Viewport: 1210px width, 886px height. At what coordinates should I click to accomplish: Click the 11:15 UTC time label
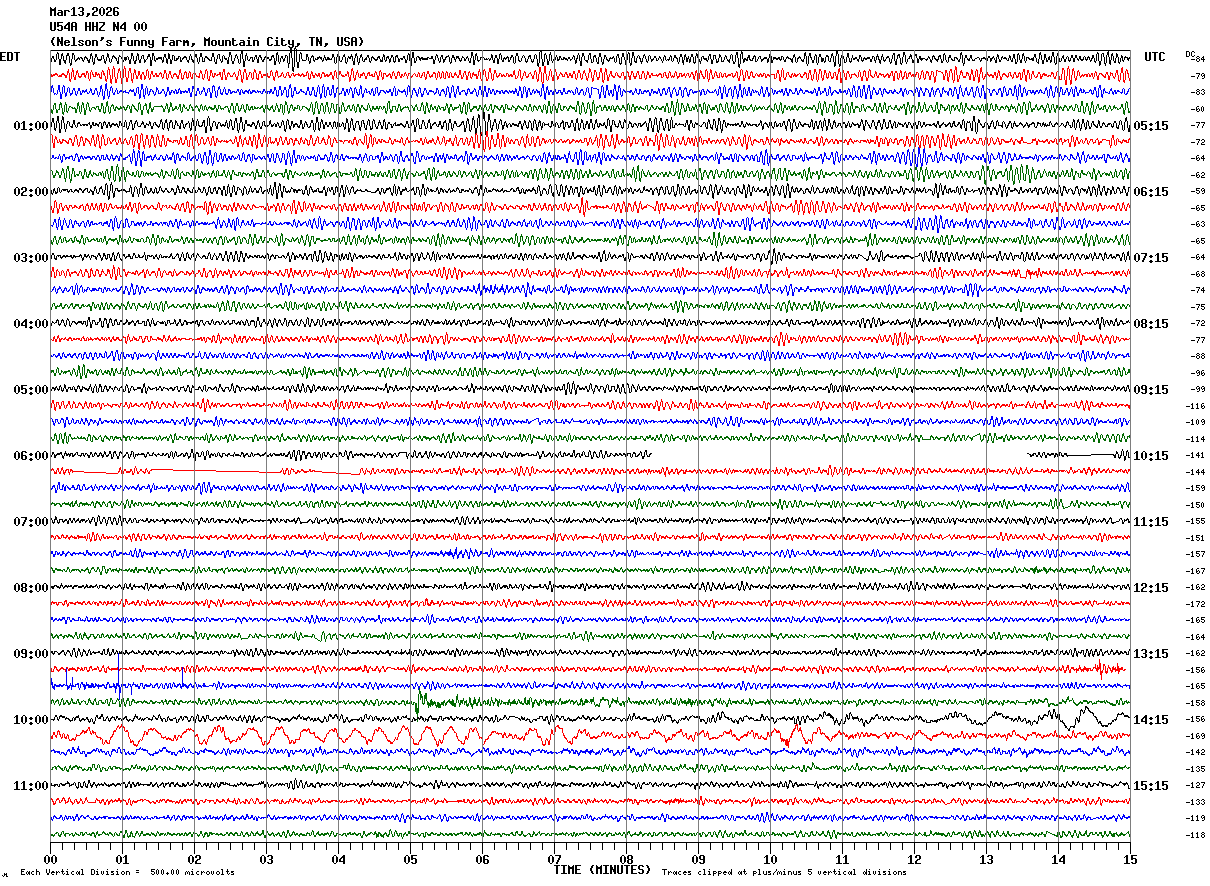pos(1151,522)
